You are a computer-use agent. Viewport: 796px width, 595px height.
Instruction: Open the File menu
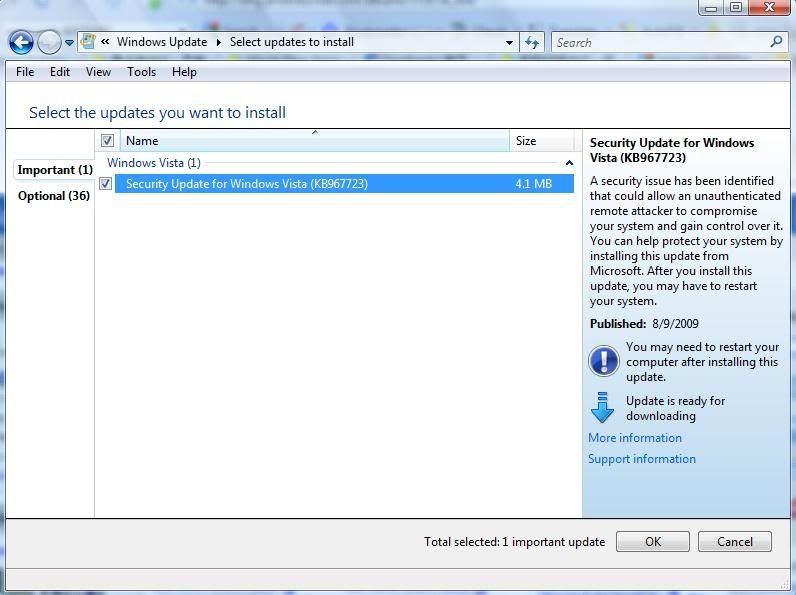point(25,72)
